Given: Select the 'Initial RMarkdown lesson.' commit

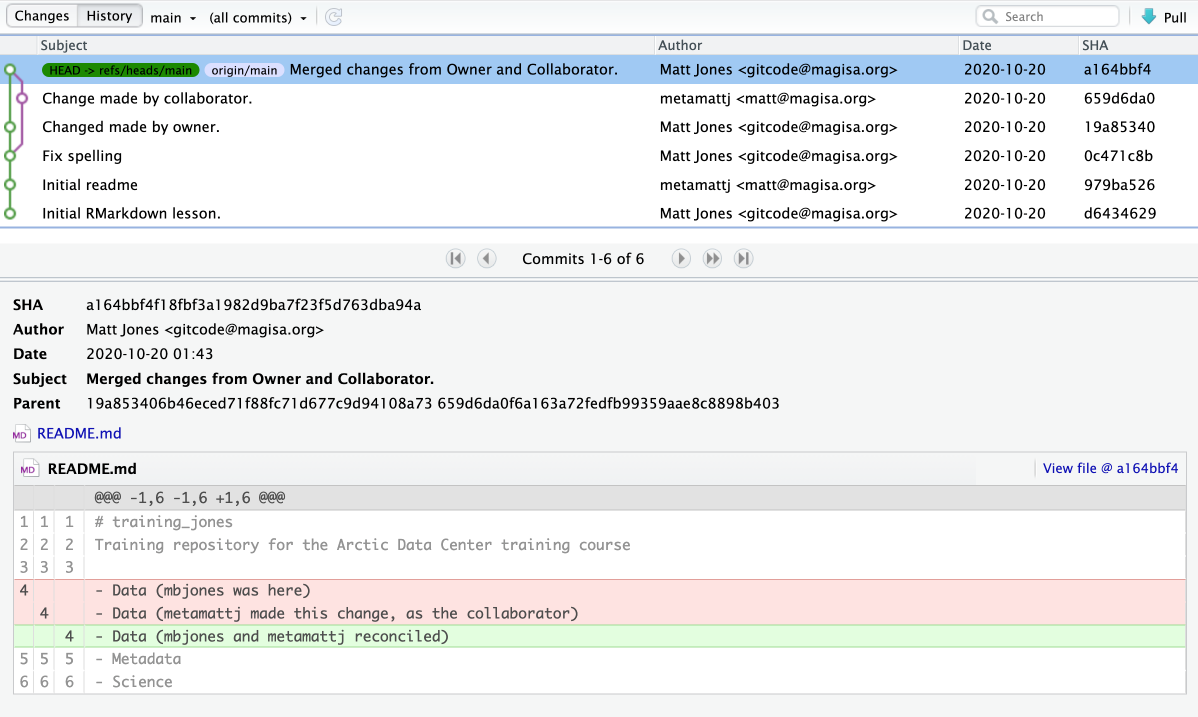Looking at the screenshot, I should click(131, 214).
